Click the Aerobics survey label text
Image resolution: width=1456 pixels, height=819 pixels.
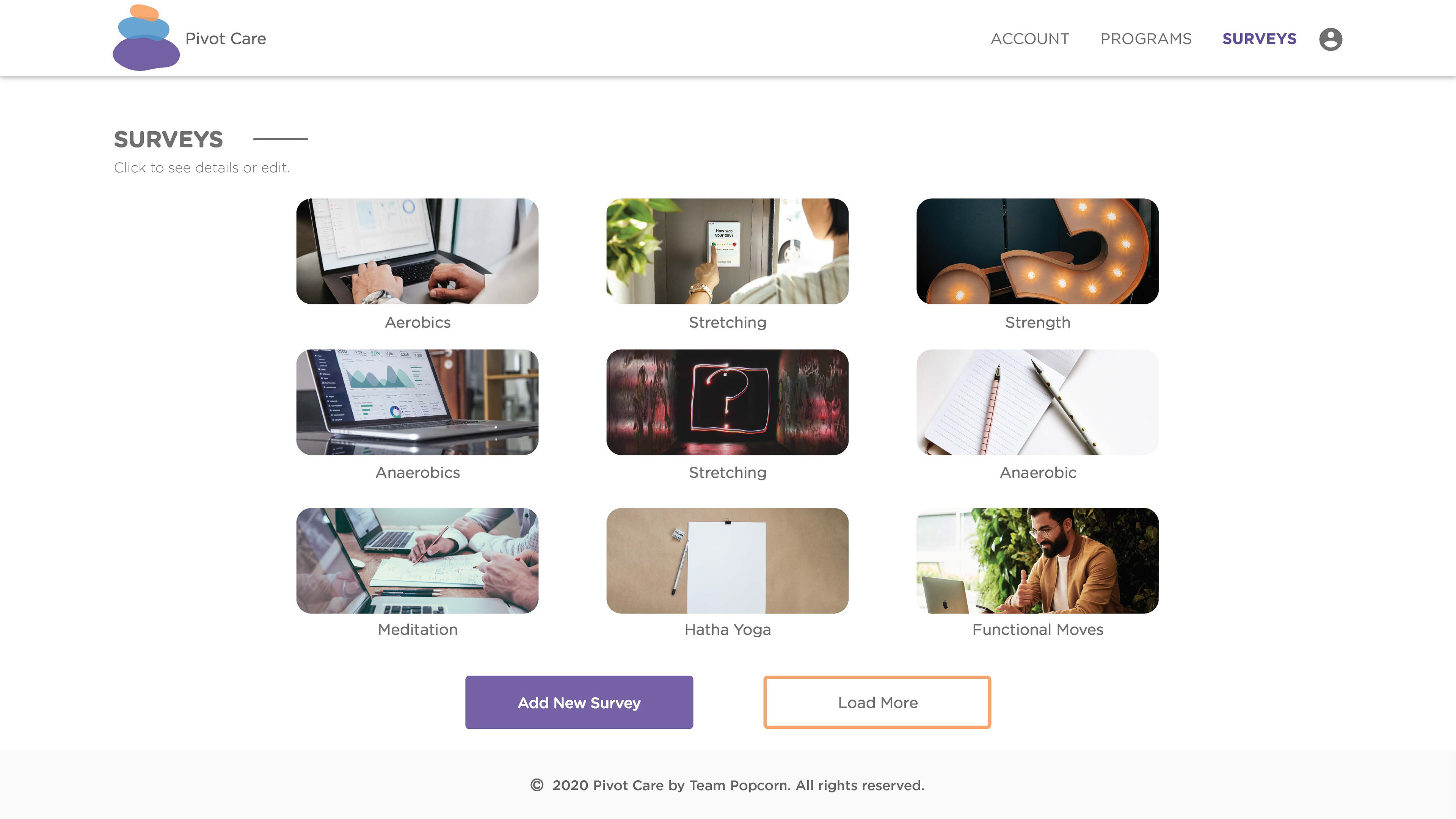pos(418,322)
